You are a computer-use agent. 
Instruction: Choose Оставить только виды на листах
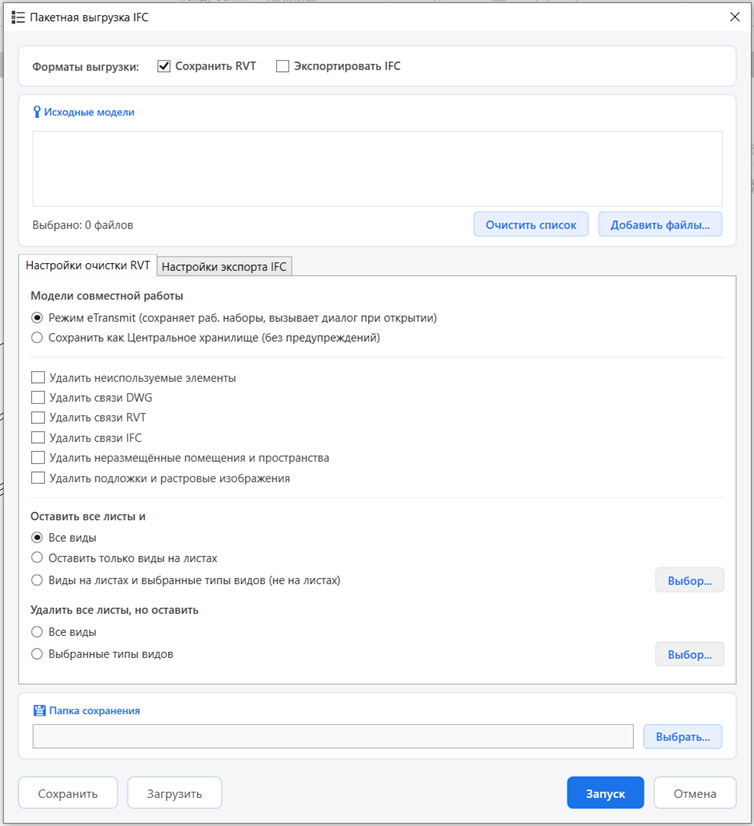pyautogui.click(x=37, y=558)
